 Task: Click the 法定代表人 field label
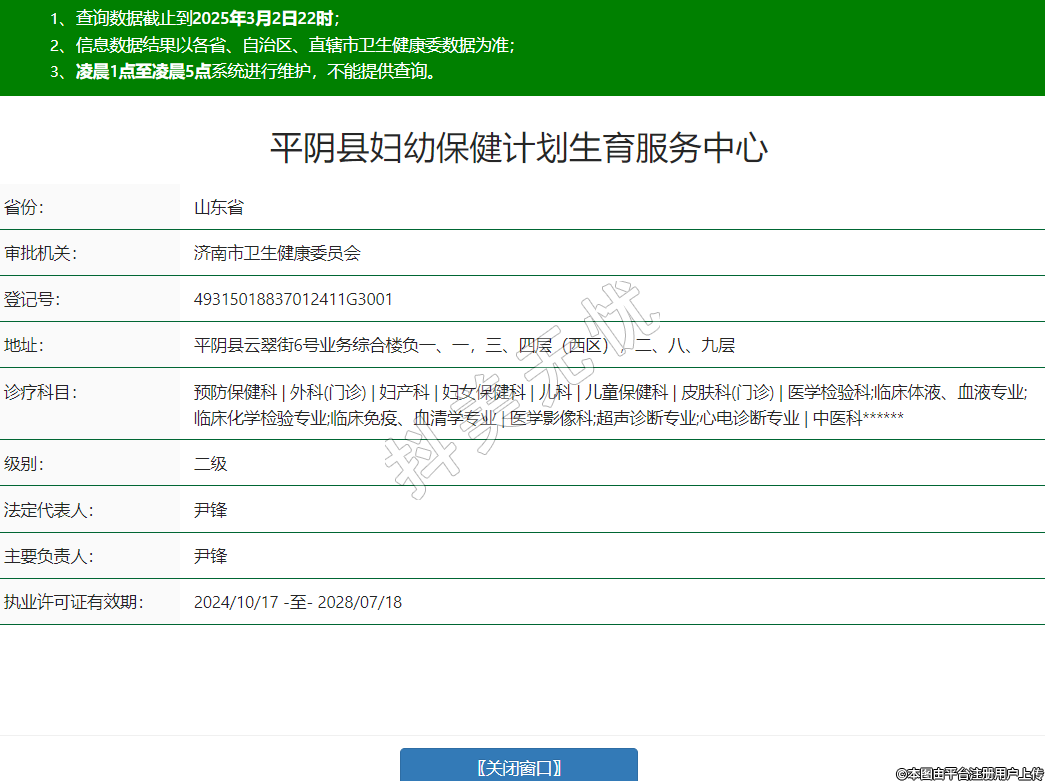coord(48,510)
